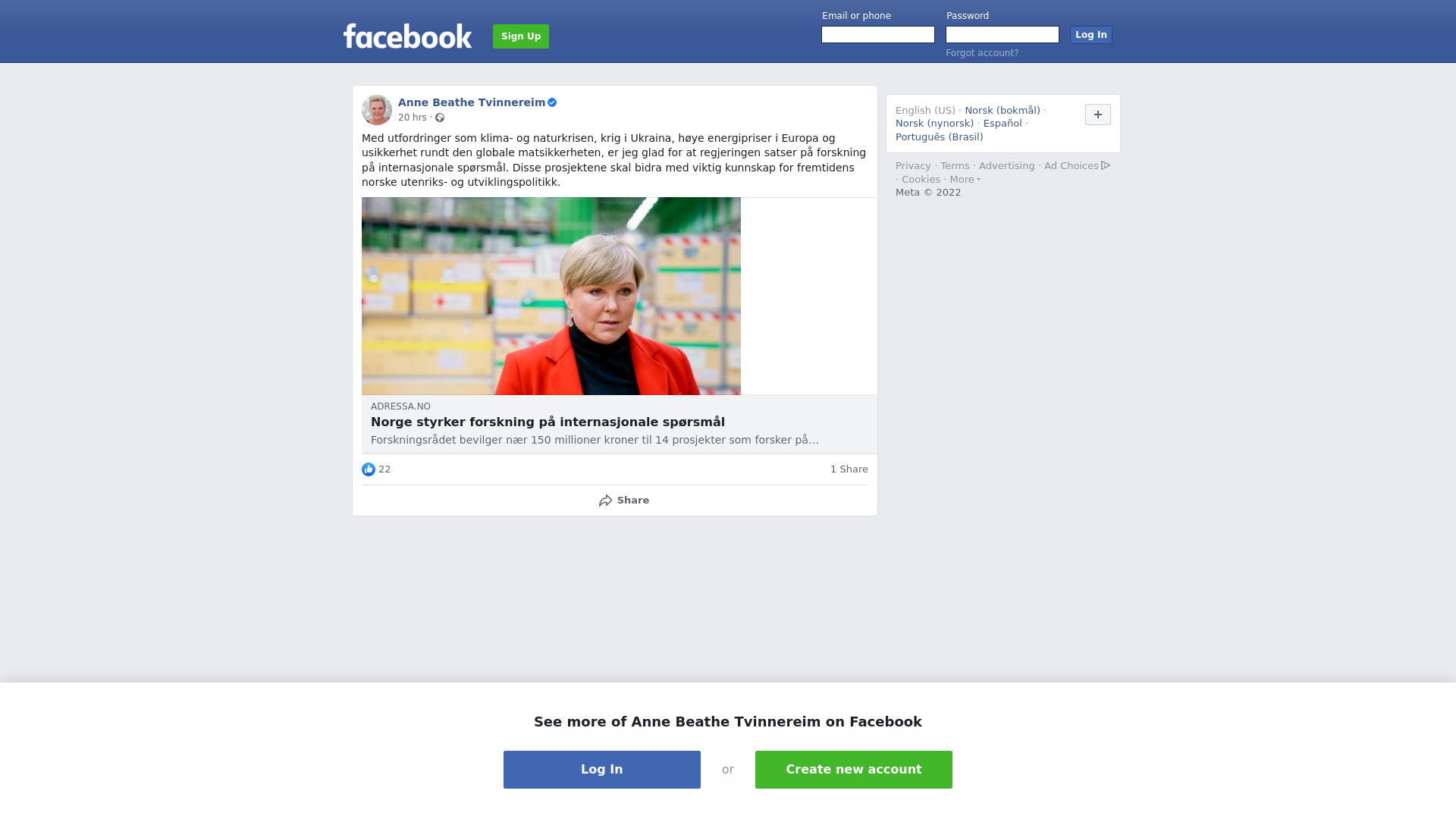Click the public globe privacy icon
The image size is (1456, 819).
click(x=440, y=118)
